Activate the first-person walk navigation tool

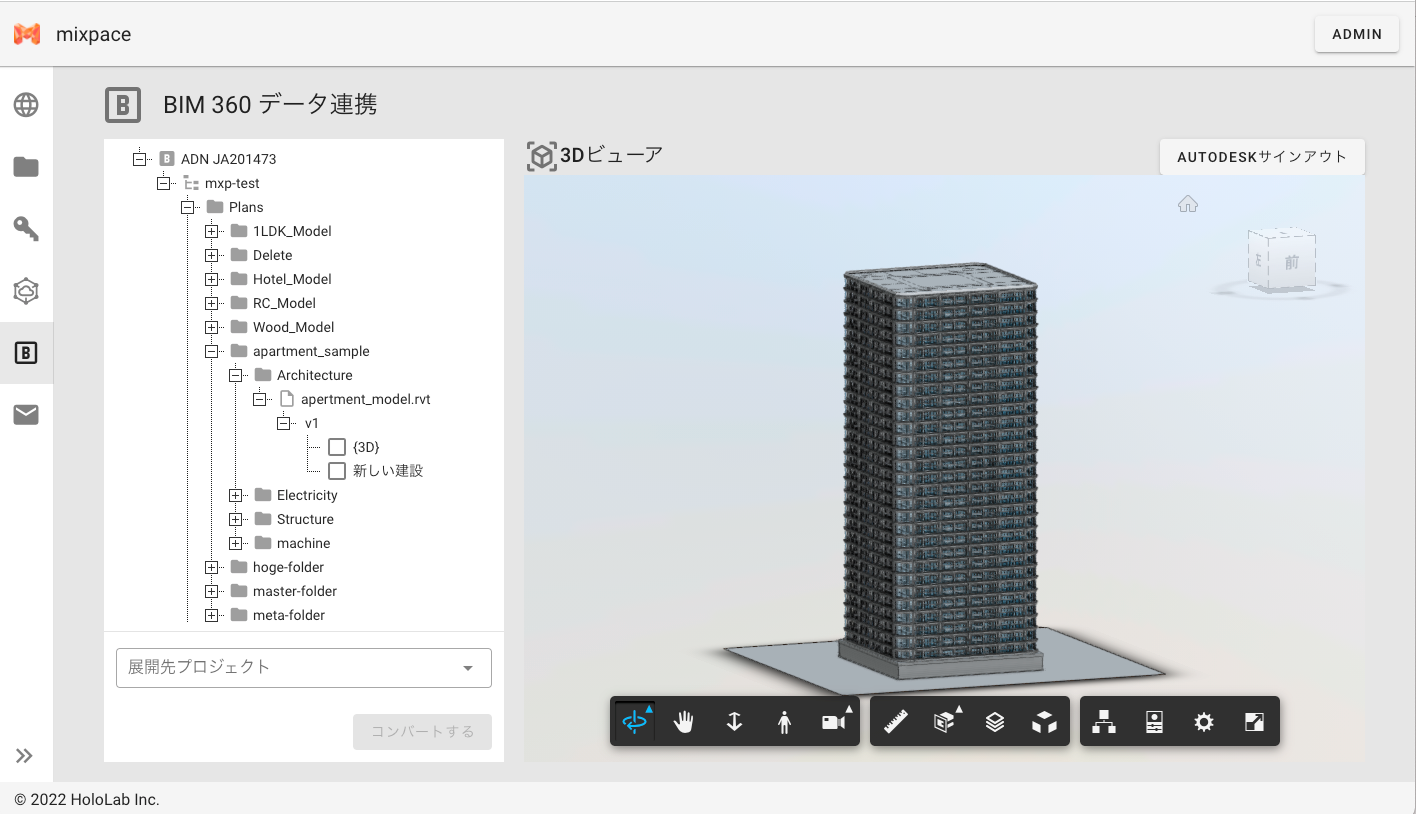(784, 721)
